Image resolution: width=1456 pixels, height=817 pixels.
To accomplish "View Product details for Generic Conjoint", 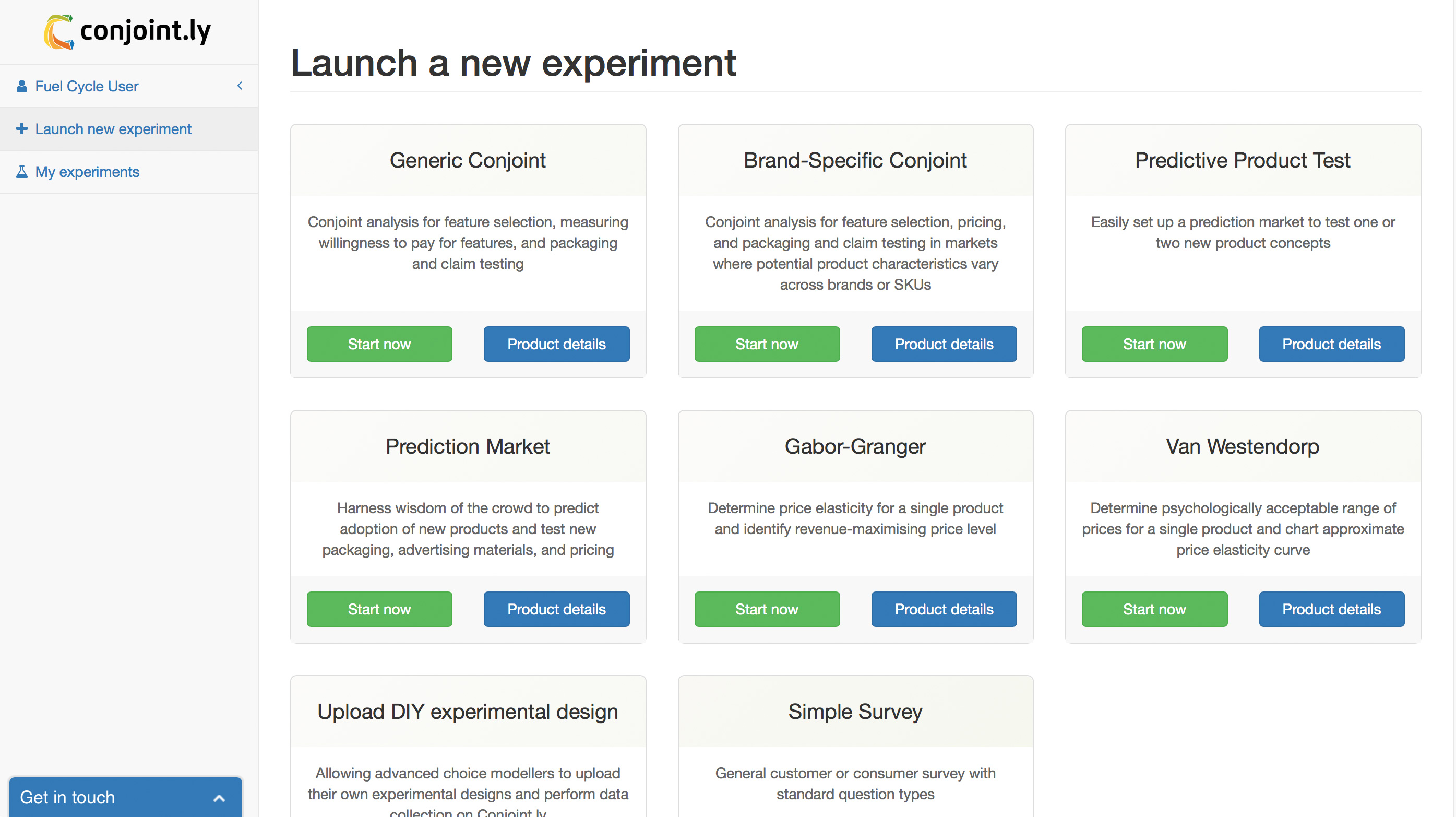I will [556, 344].
